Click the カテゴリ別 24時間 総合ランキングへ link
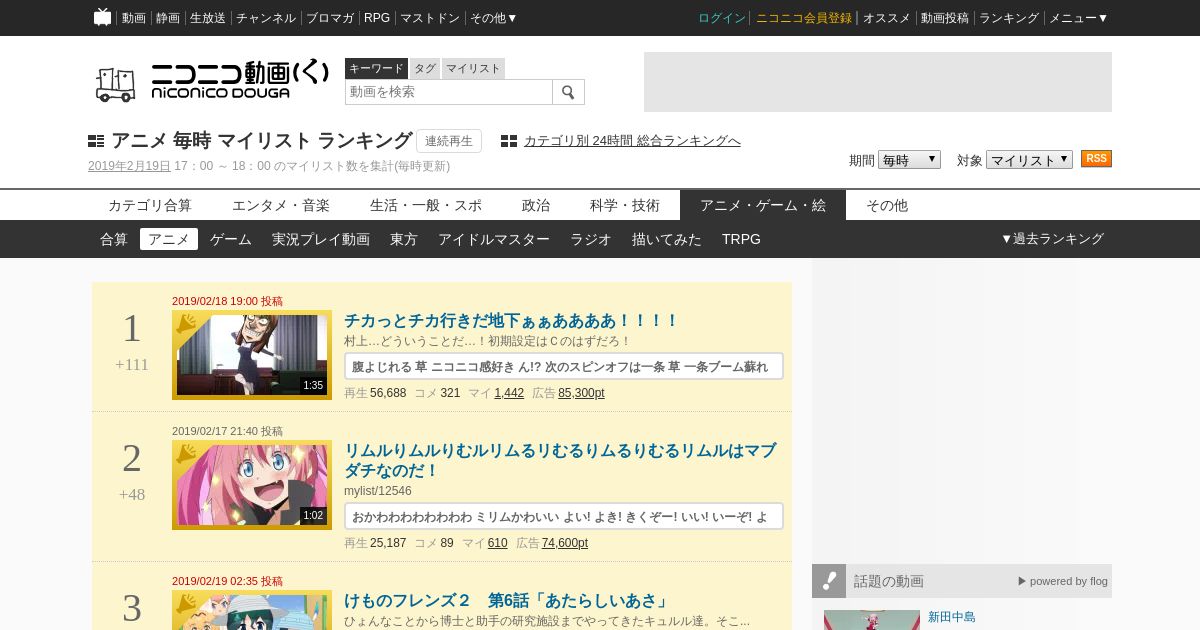The image size is (1200, 630). (x=632, y=141)
